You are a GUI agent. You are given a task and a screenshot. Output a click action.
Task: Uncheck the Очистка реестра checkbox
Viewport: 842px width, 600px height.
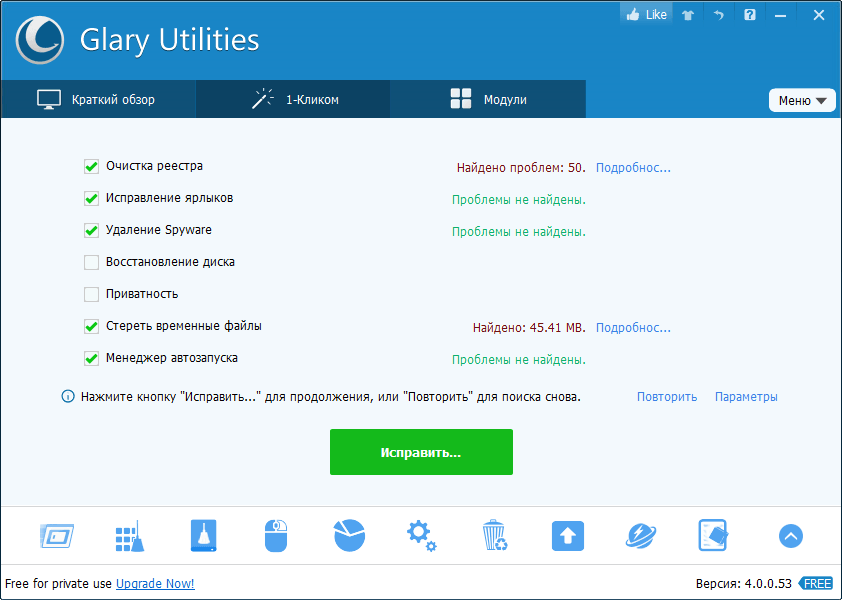point(91,167)
